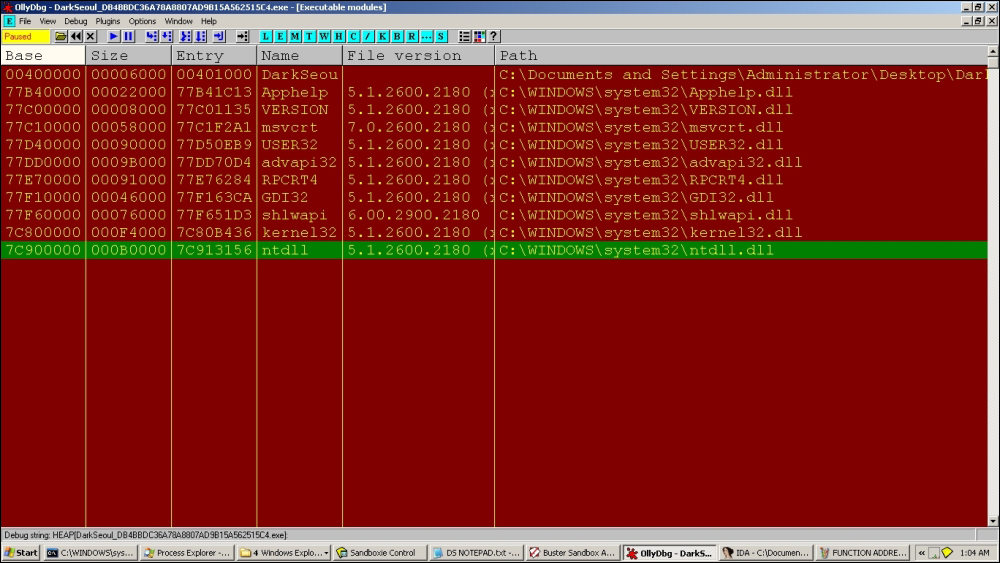Click the Help question mark icon
Image resolution: width=1000 pixels, height=563 pixels.
(x=494, y=36)
